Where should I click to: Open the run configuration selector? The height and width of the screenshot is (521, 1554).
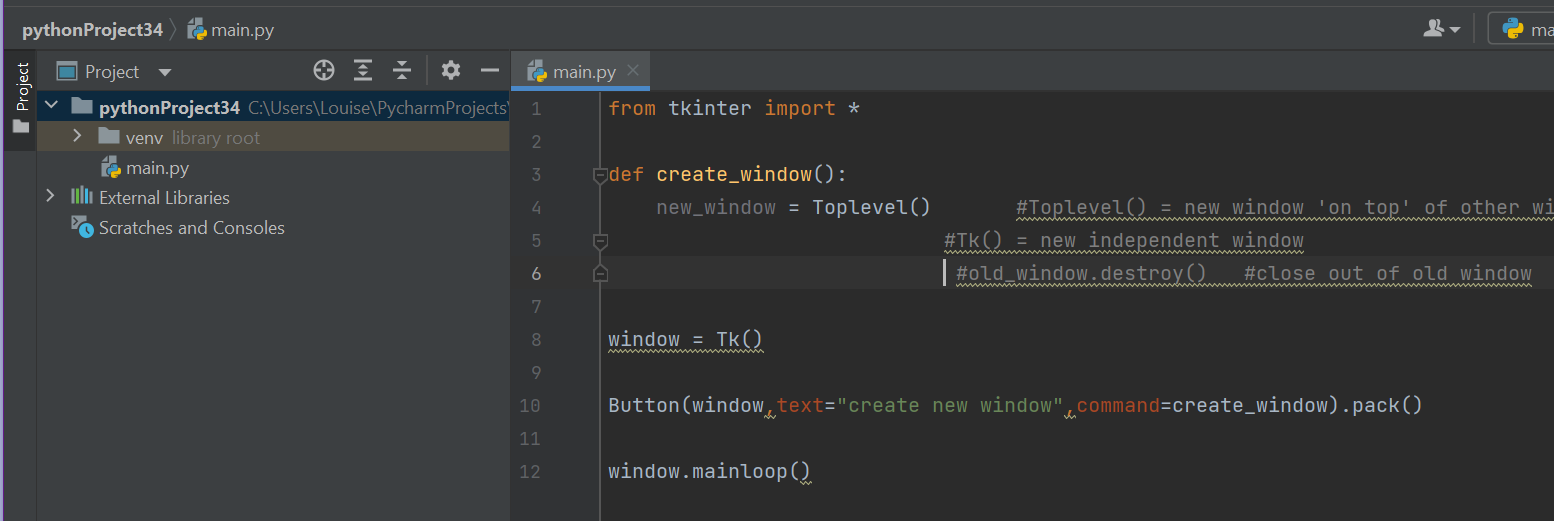point(1521,29)
